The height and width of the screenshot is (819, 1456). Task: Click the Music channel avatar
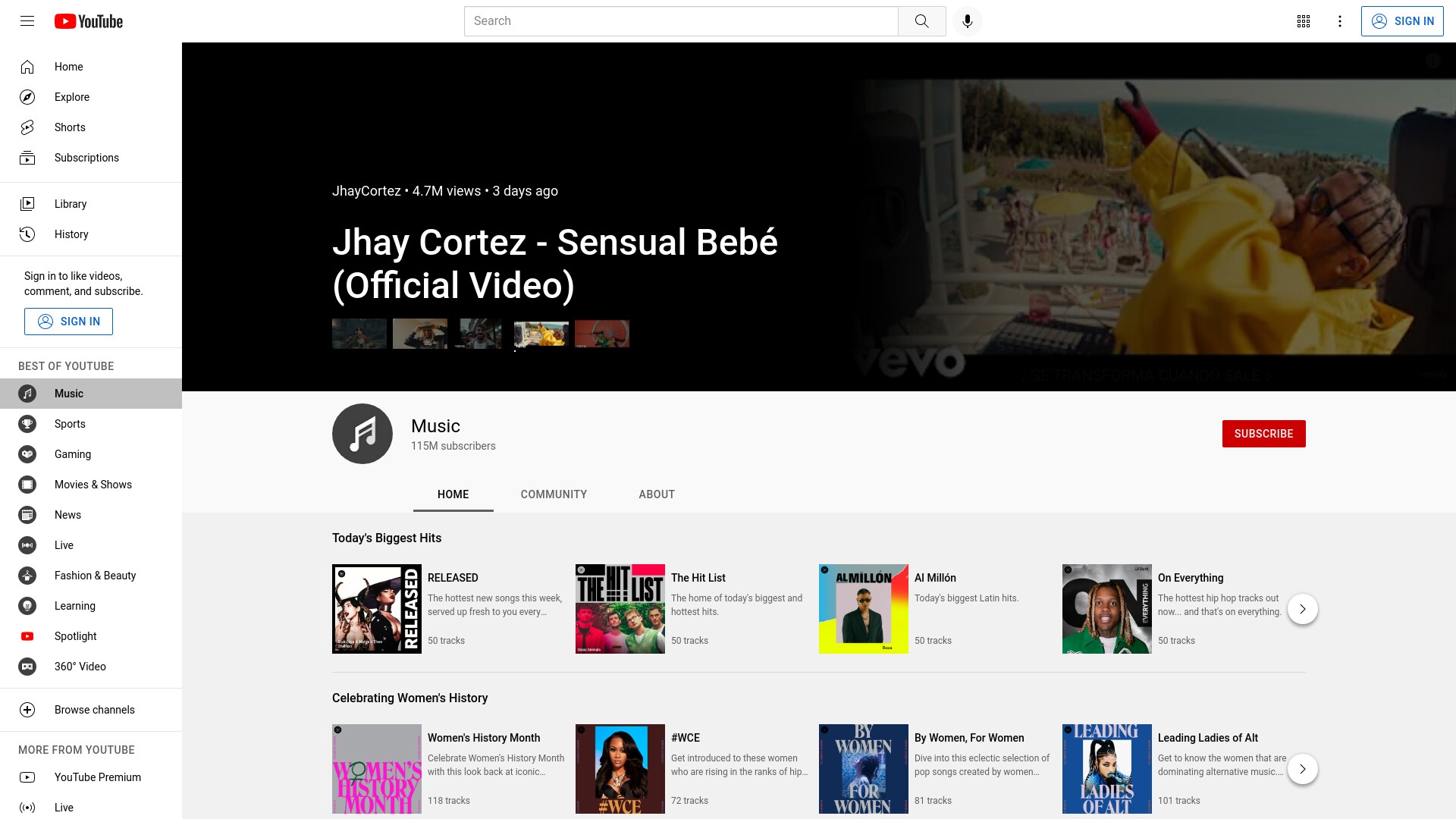click(362, 434)
